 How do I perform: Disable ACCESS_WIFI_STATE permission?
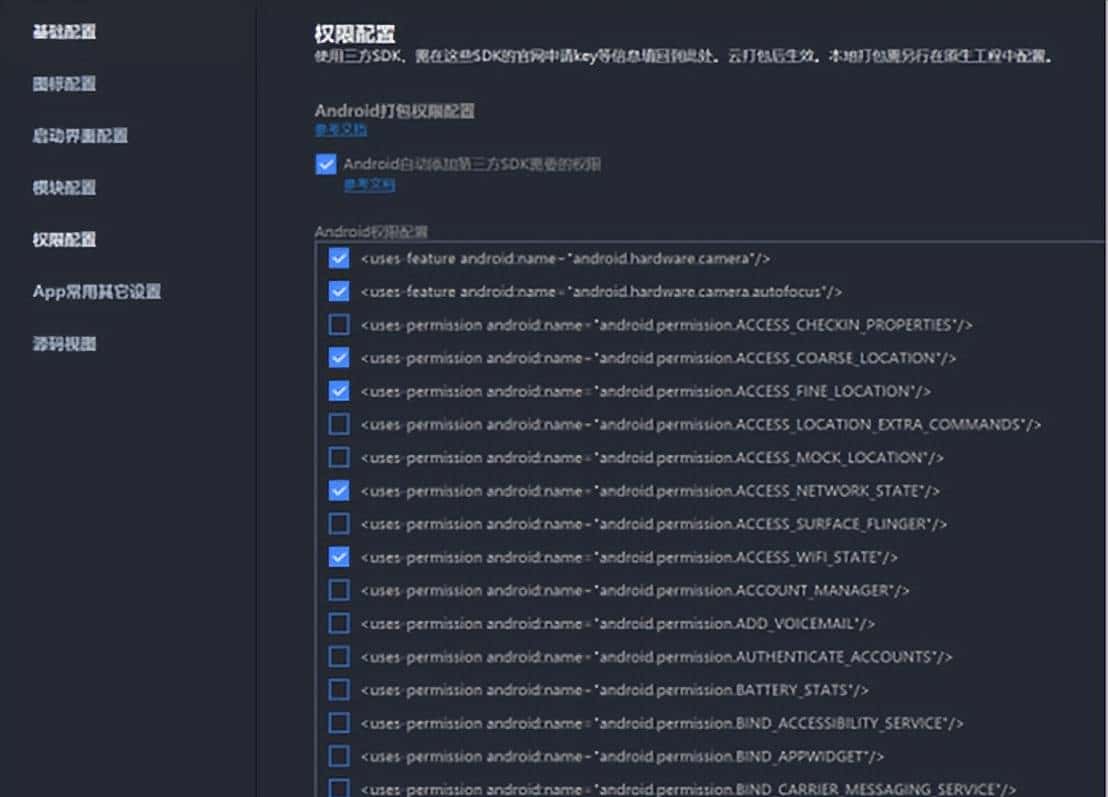pos(338,557)
